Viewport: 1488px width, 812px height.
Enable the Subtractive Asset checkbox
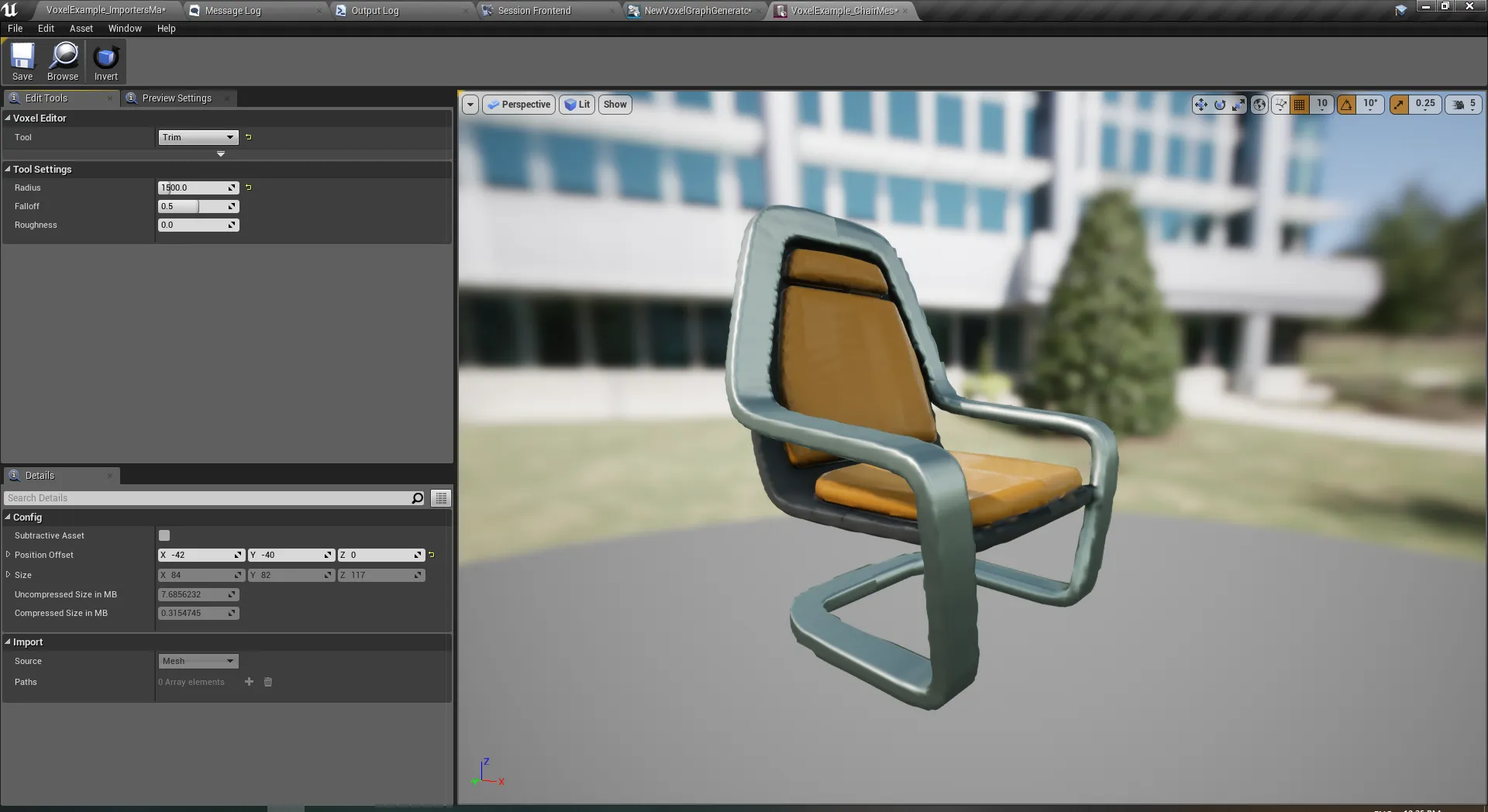click(164, 535)
